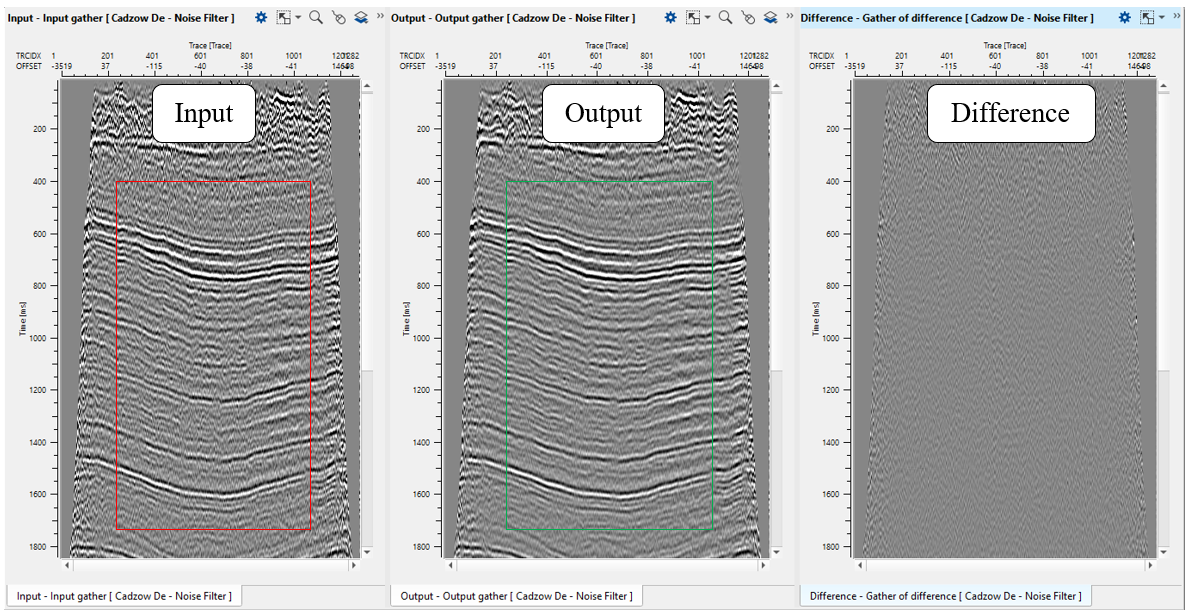Open settings gear in Output gather panel

[x=671, y=18]
